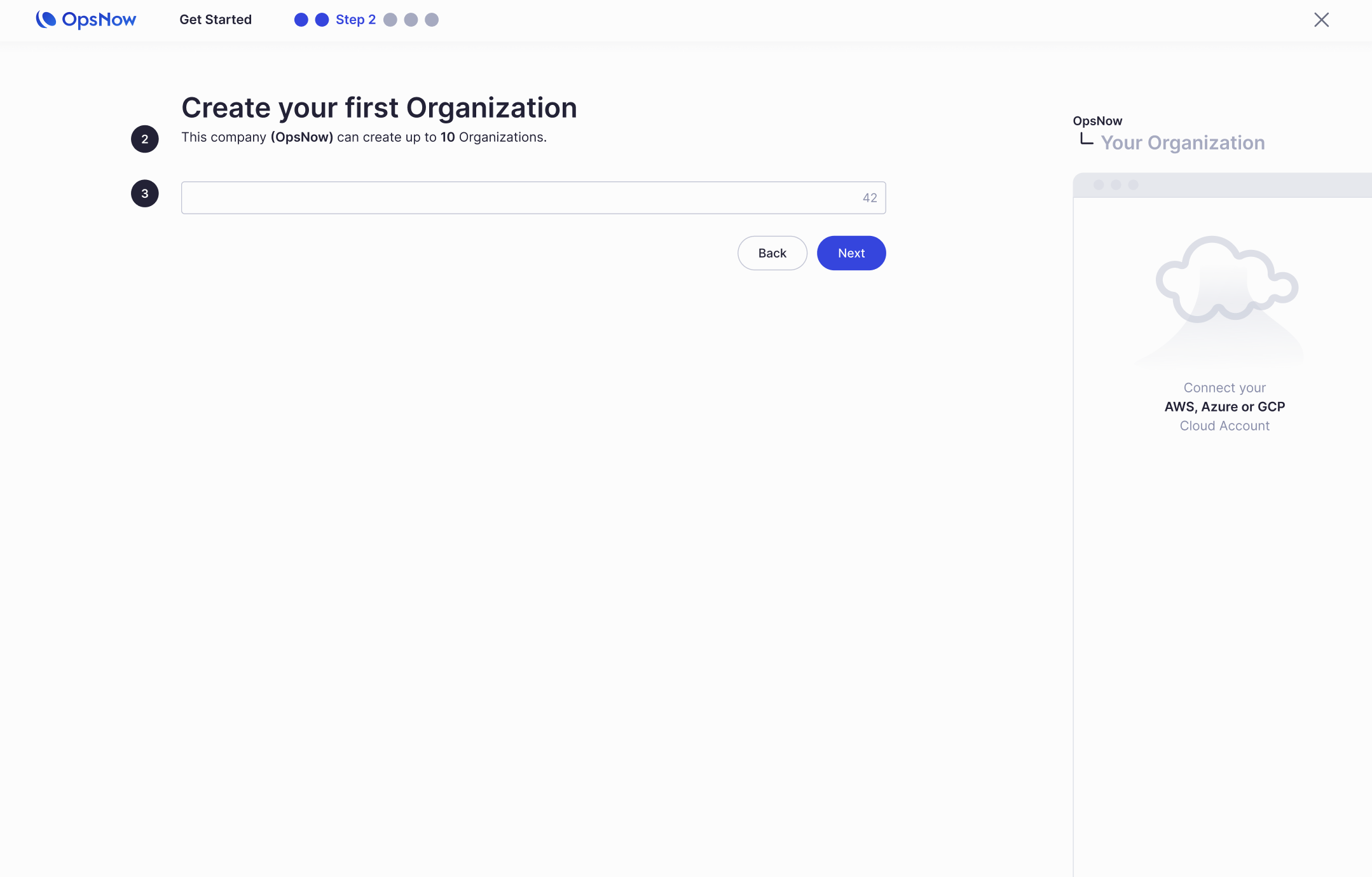The height and width of the screenshot is (877, 1372).
Task: Click the hierarchy branch icon under OpsNow
Action: pos(1087,140)
